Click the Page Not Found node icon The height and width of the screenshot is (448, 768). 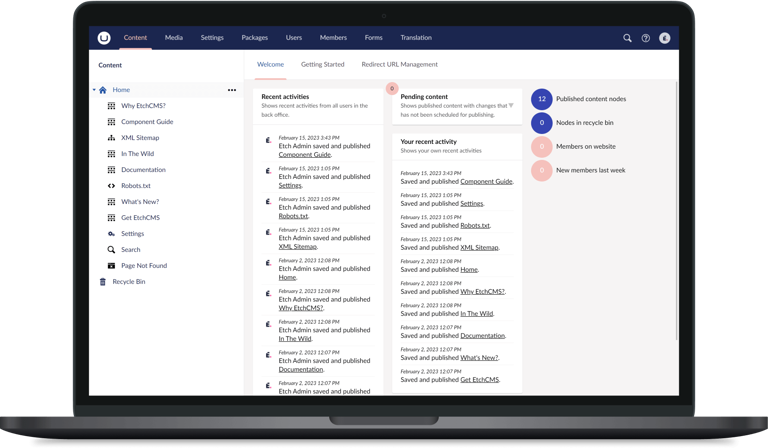coord(111,266)
